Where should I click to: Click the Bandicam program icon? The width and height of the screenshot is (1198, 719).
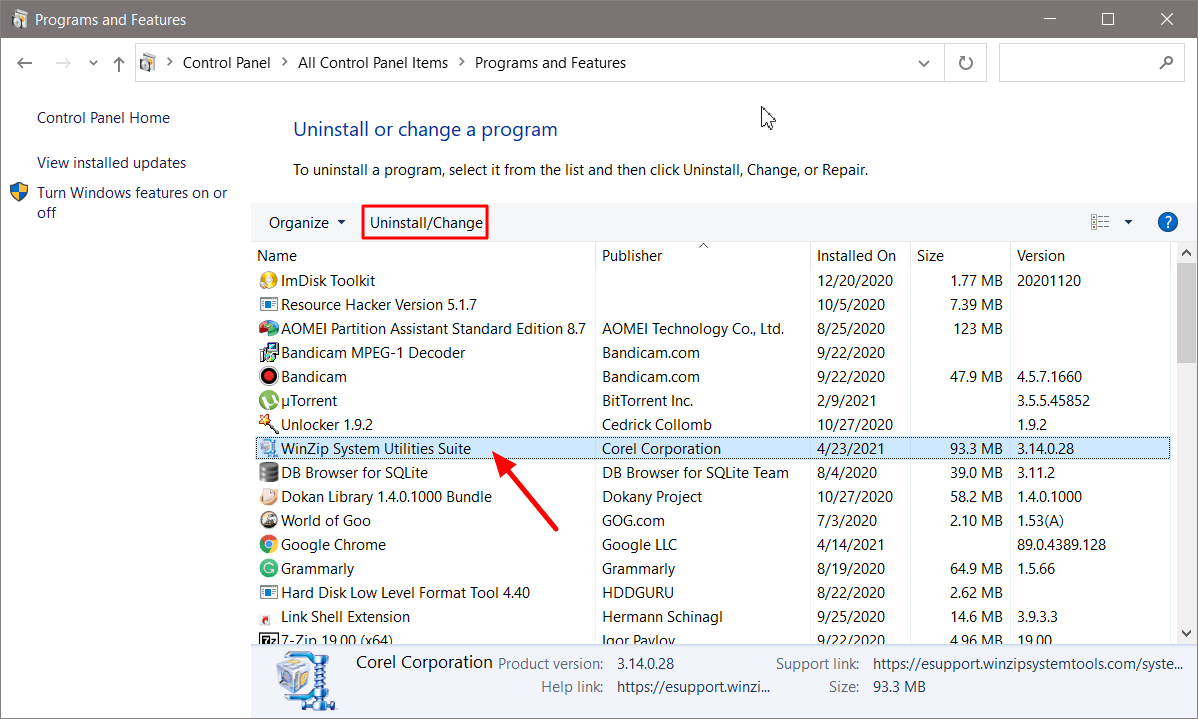point(267,376)
